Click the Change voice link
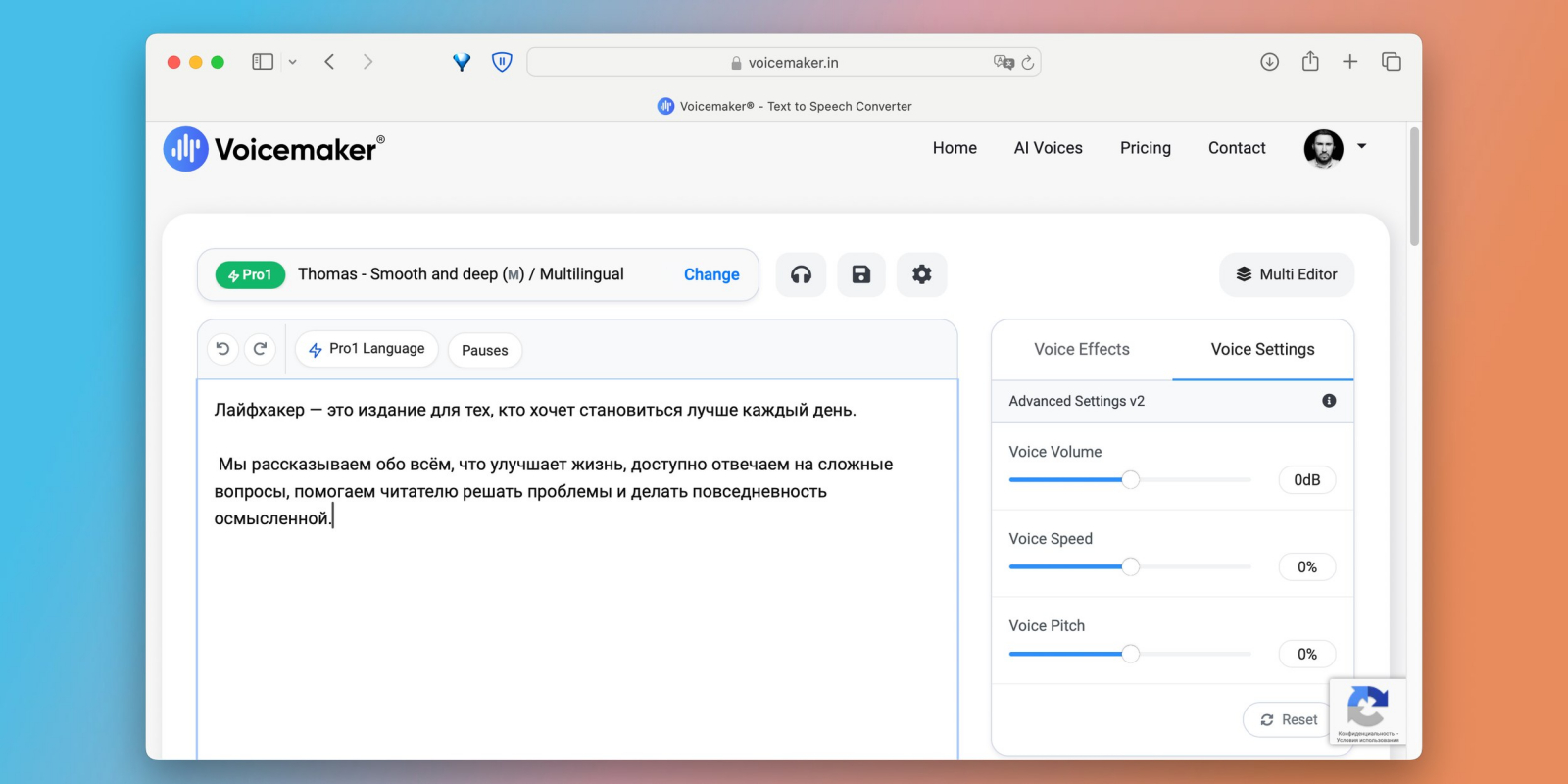Screen dimensions: 1568x784 tap(711, 274)
